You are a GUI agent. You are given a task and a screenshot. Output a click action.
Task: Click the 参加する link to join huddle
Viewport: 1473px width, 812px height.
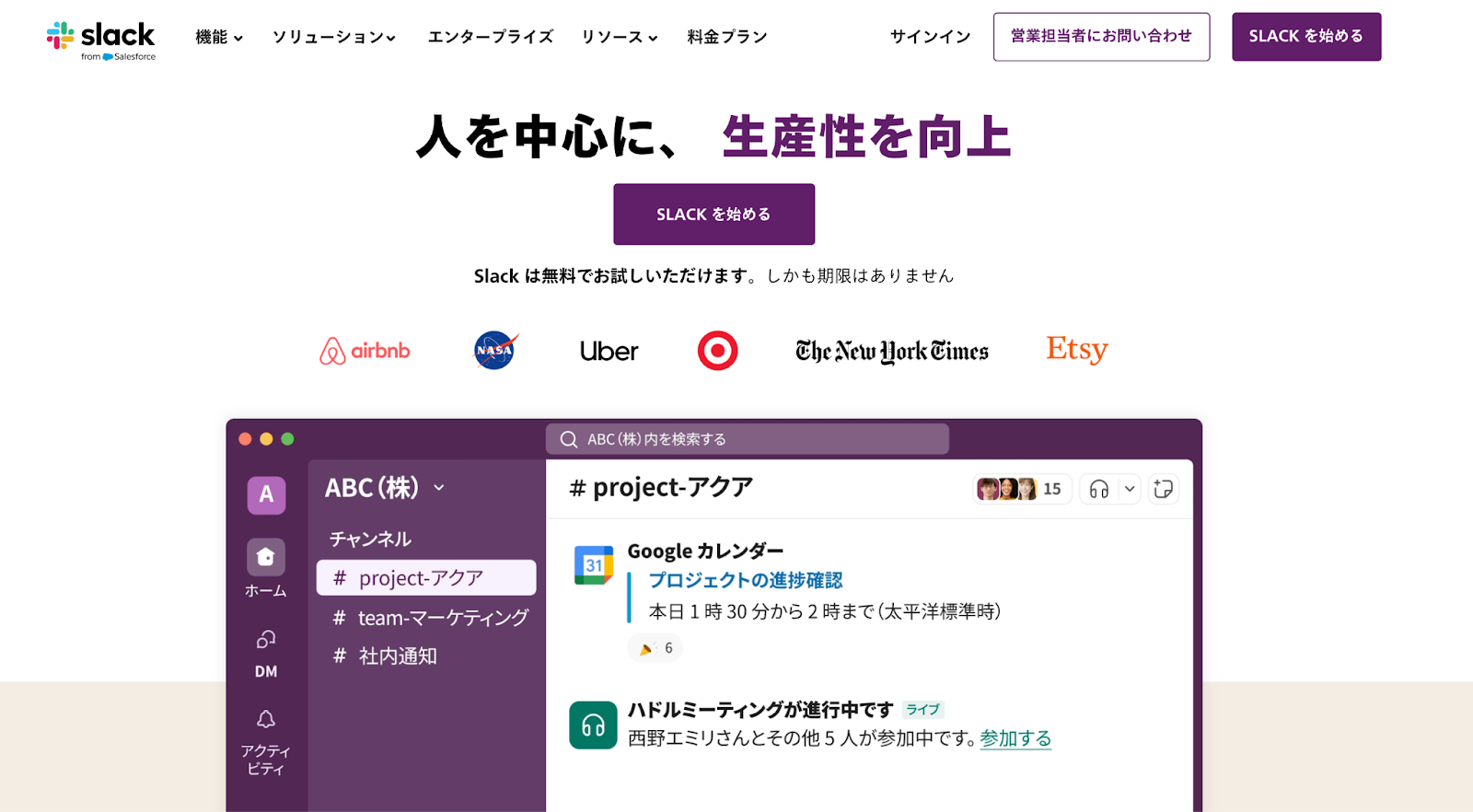pyautogui.click(x=1015, y=738)
